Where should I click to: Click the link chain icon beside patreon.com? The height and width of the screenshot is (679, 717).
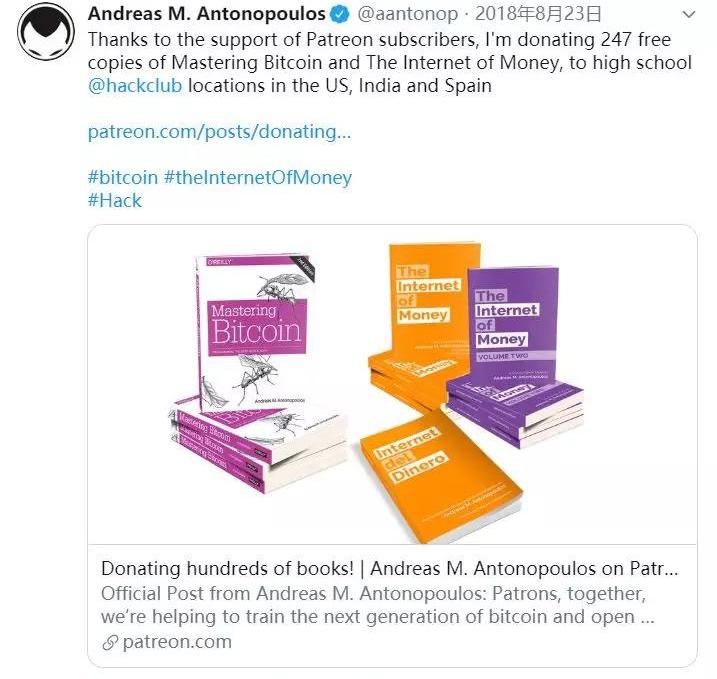tap(110, 642)
